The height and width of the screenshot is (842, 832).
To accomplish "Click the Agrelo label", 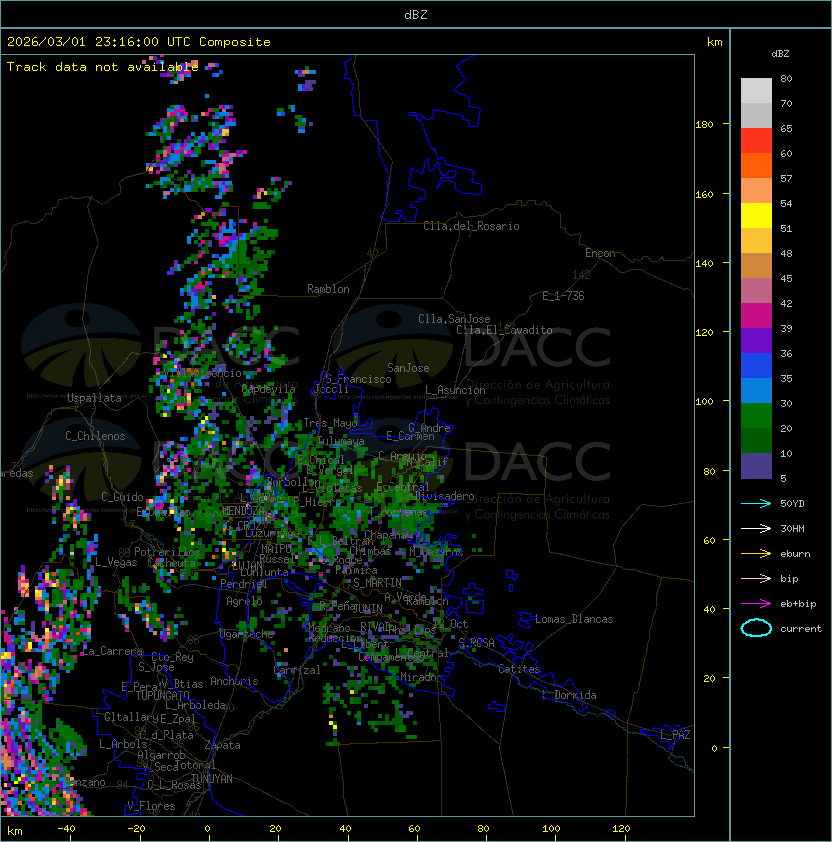I will pyautogui.click(x=244, y=601).
